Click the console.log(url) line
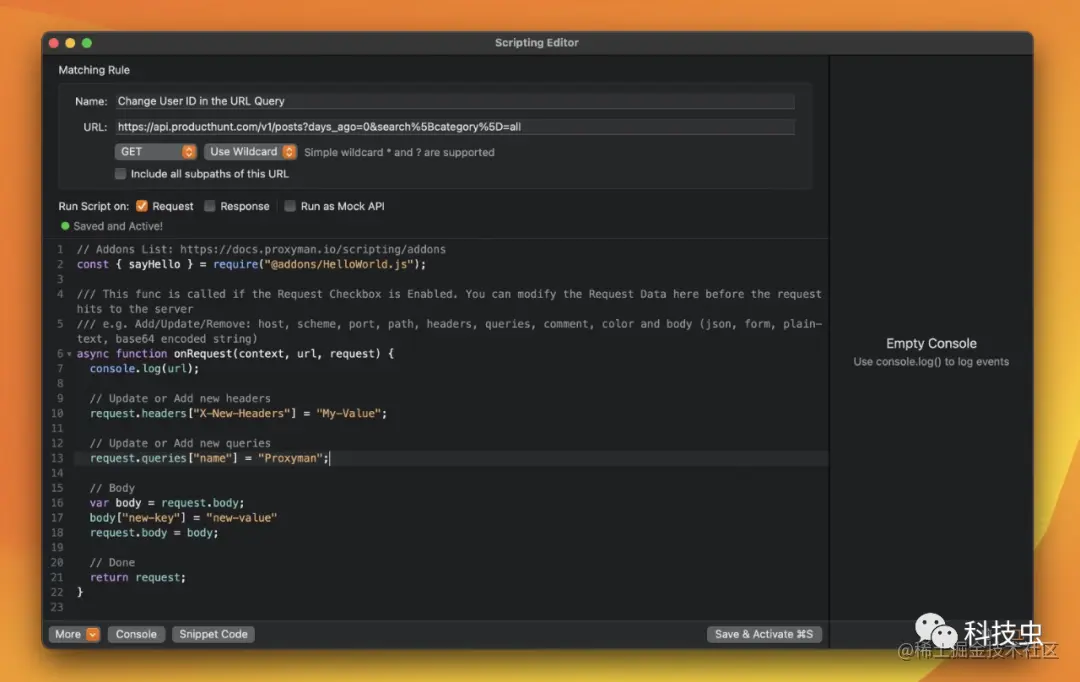Viewport: 1080px width, 682px height. point(145,369)
